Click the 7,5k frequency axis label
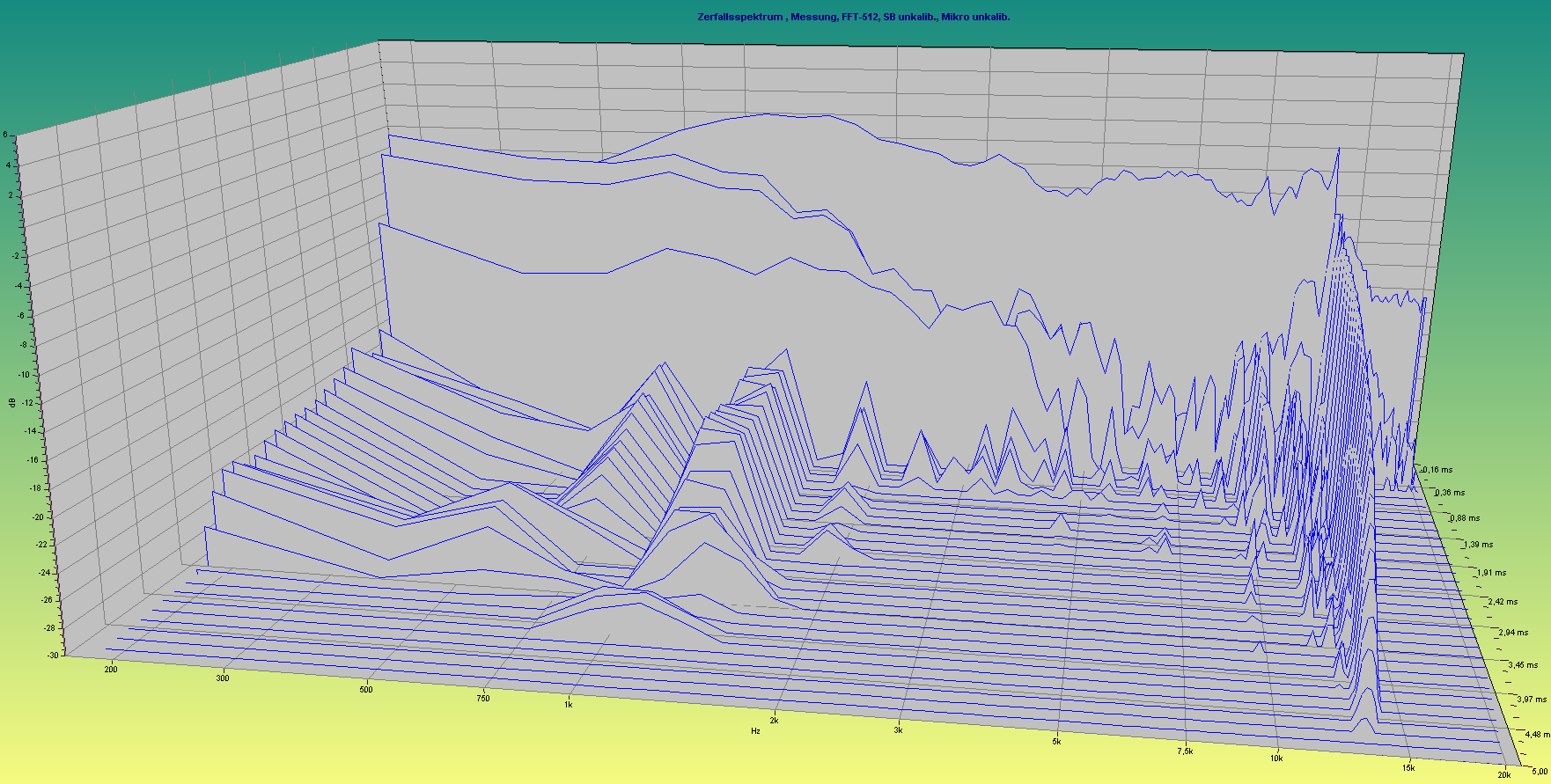Screen dimensions: 1551x784 [x=1185, y=751]
